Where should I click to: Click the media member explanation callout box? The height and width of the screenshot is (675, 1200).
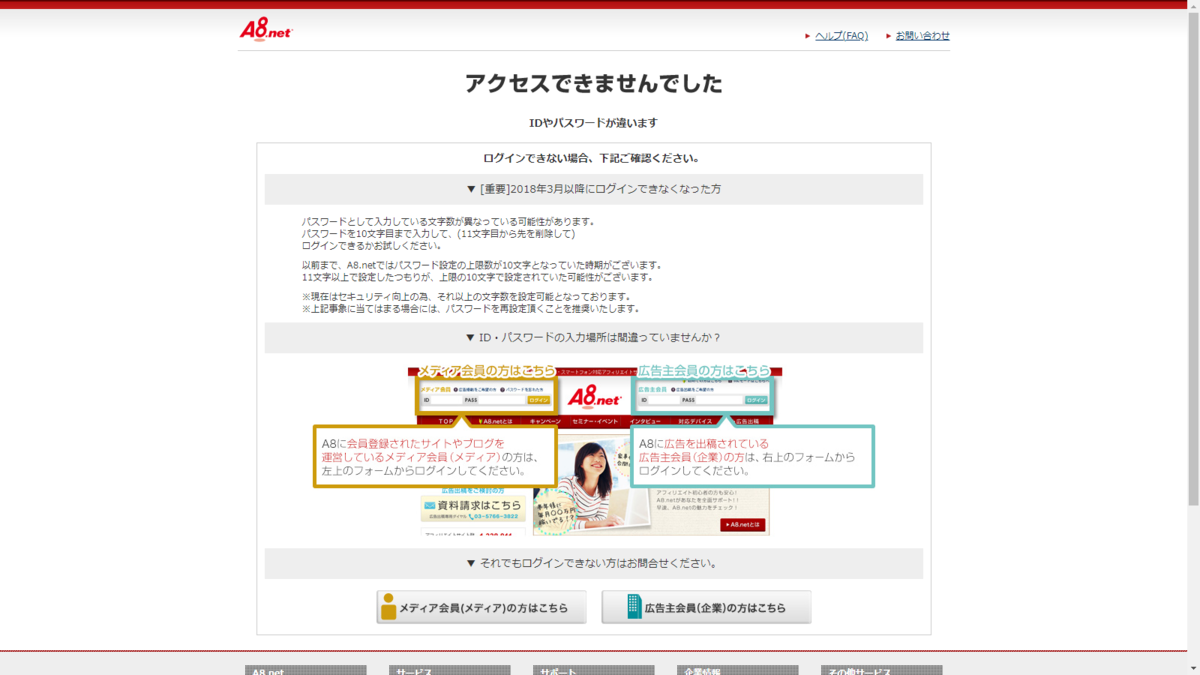(x=435, y=456)
